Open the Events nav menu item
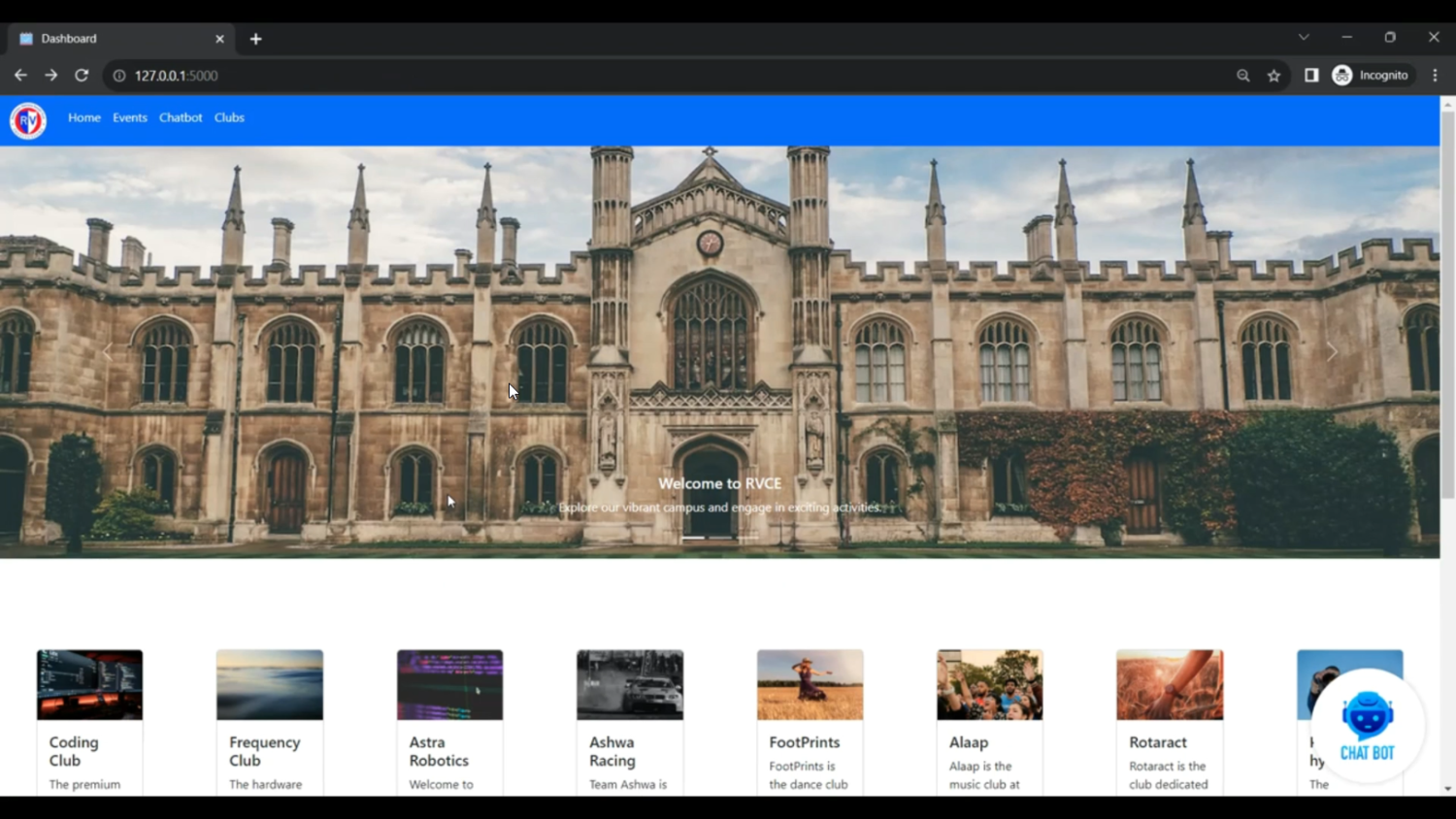The image size is (1456, 819). (x=129, y=117)
